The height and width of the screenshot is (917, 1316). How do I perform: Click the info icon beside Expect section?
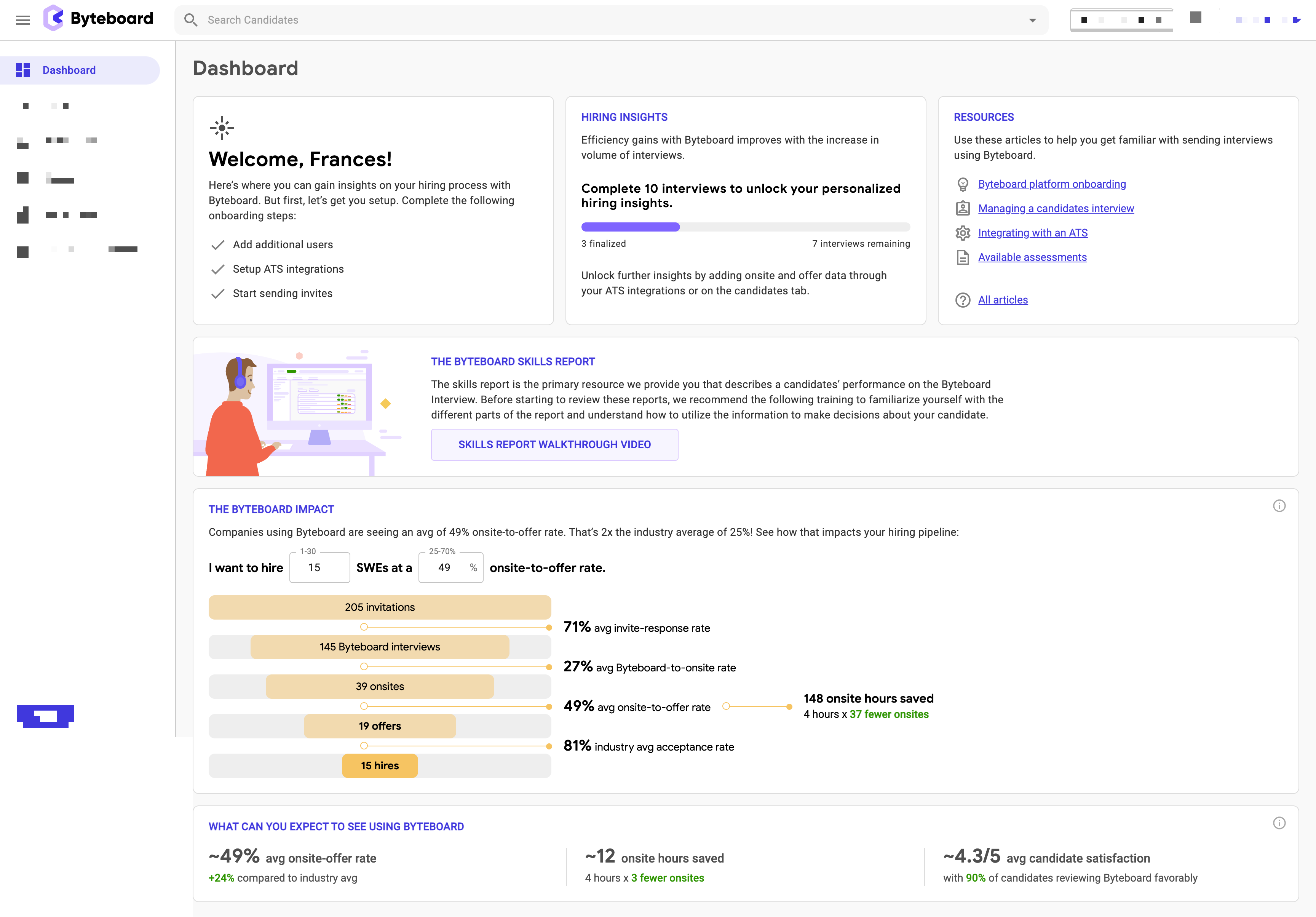click(1279, 823)
